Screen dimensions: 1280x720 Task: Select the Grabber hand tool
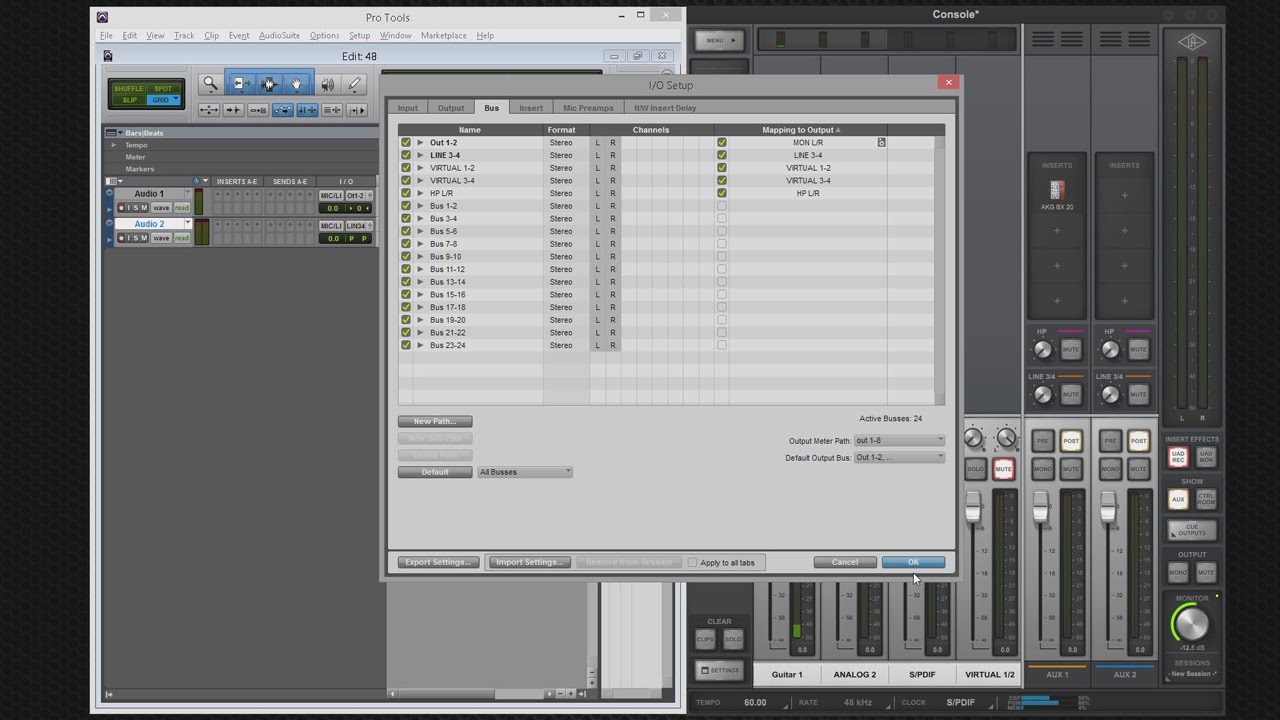tap(296, 85)
